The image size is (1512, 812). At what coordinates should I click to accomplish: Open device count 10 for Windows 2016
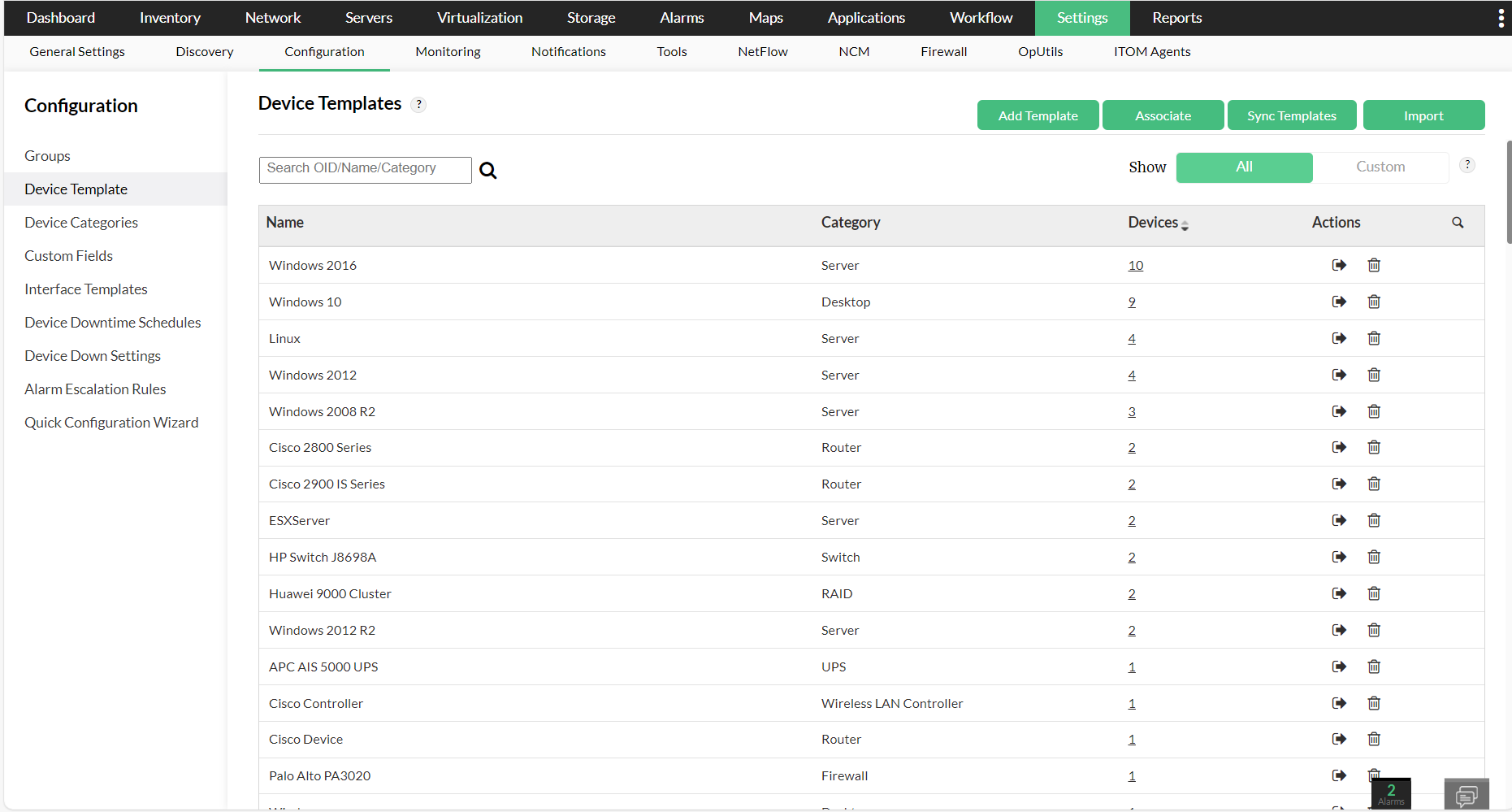click(1135, 266)
